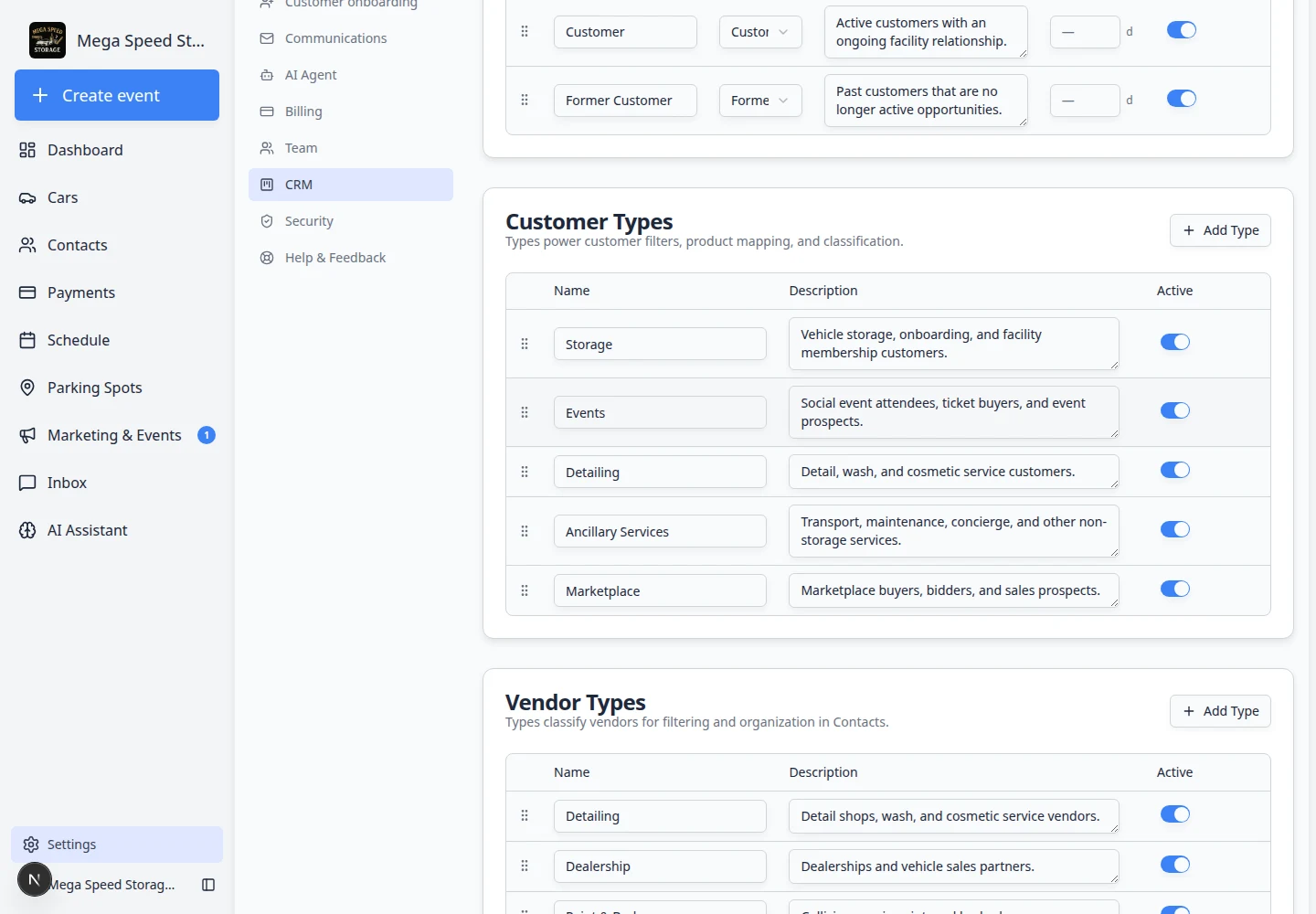
Task: Toggle the Dealership vendor type switch
Action: coord(1175,865)
